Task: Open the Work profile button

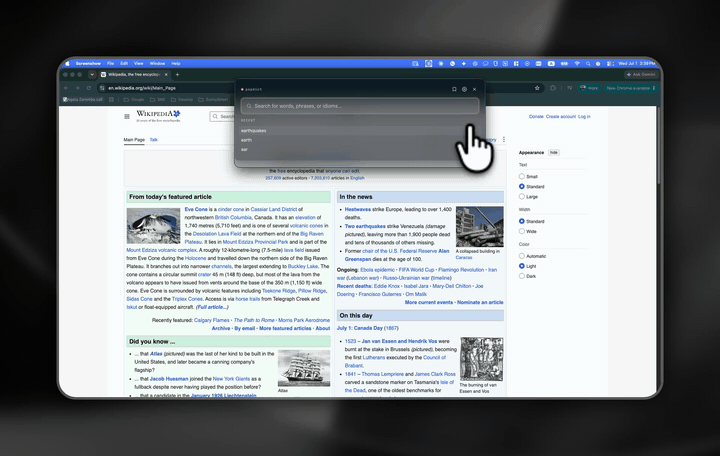Action: point(589,88)
